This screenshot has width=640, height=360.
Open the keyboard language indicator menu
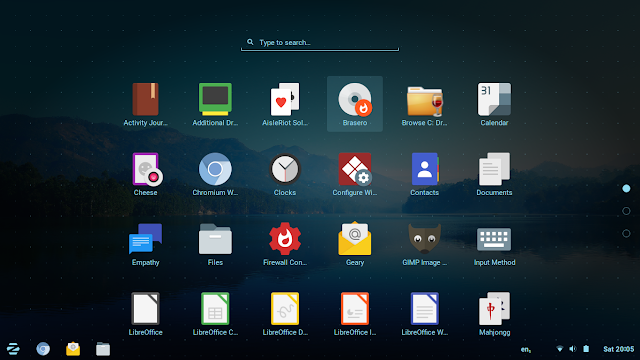pos(526,349)
